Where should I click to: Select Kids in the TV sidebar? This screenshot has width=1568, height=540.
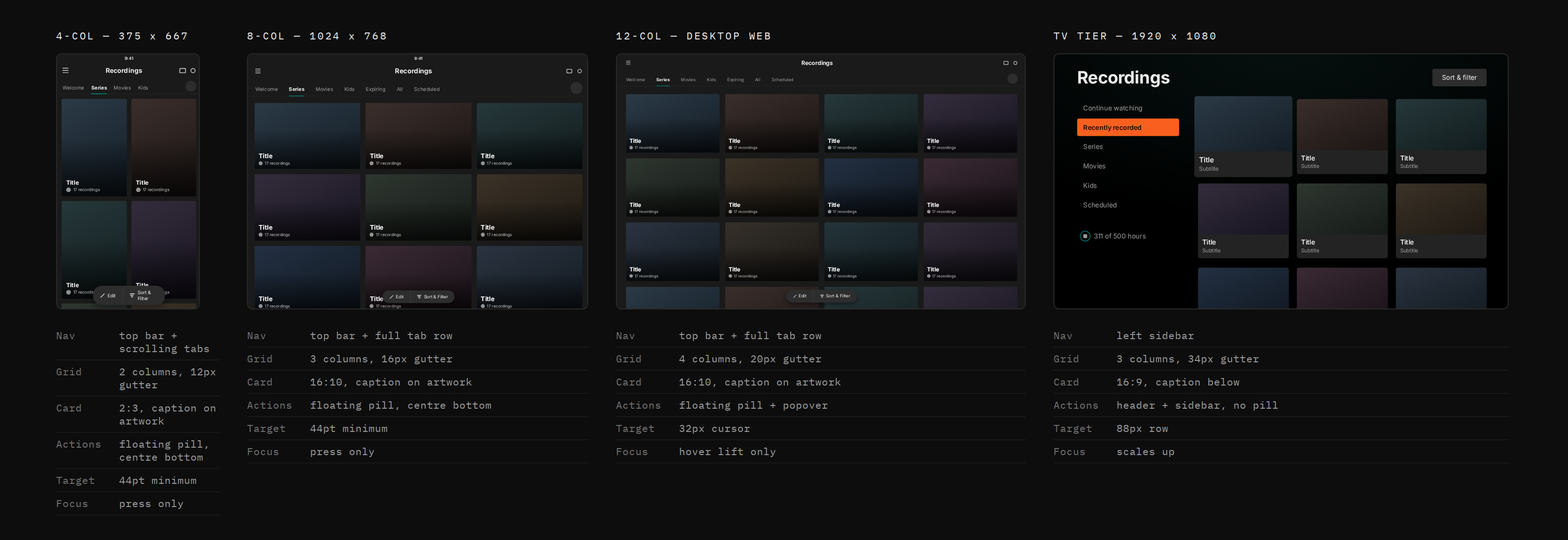1128,186
